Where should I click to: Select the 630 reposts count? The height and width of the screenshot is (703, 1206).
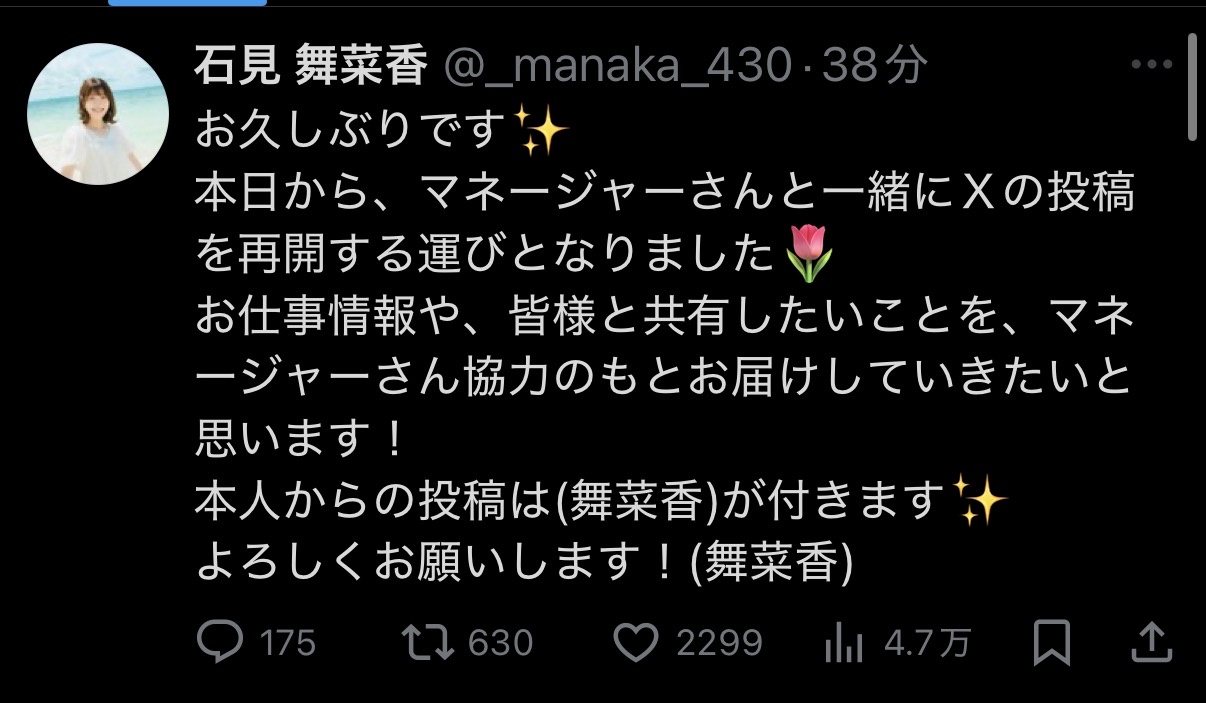coord(500,643)
